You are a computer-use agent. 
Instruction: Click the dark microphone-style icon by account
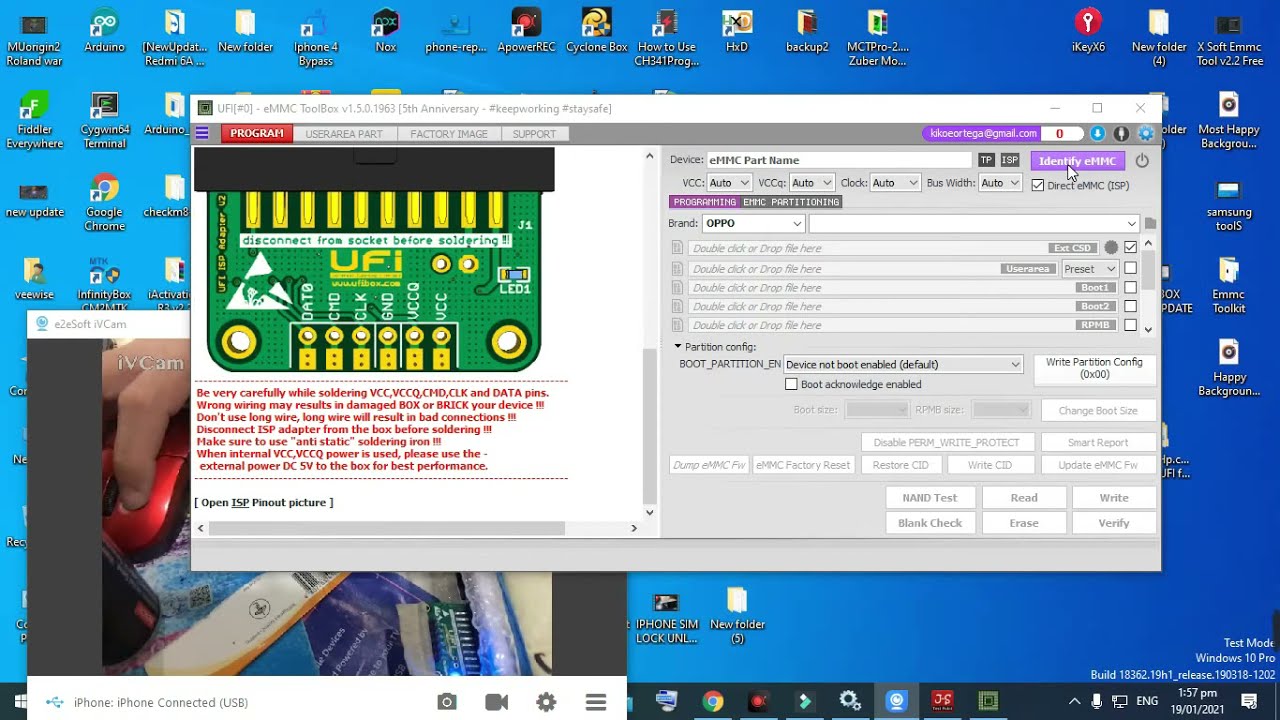click(x=1121, y=133)
